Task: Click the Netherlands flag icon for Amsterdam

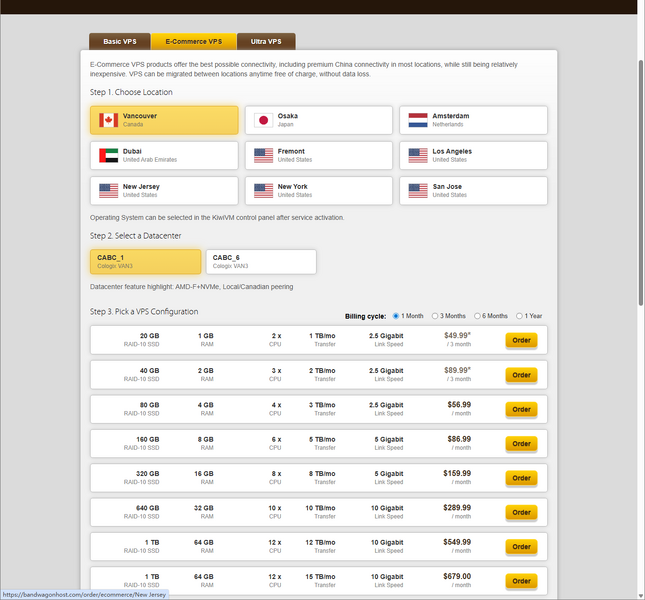Action: coord(418,120)
